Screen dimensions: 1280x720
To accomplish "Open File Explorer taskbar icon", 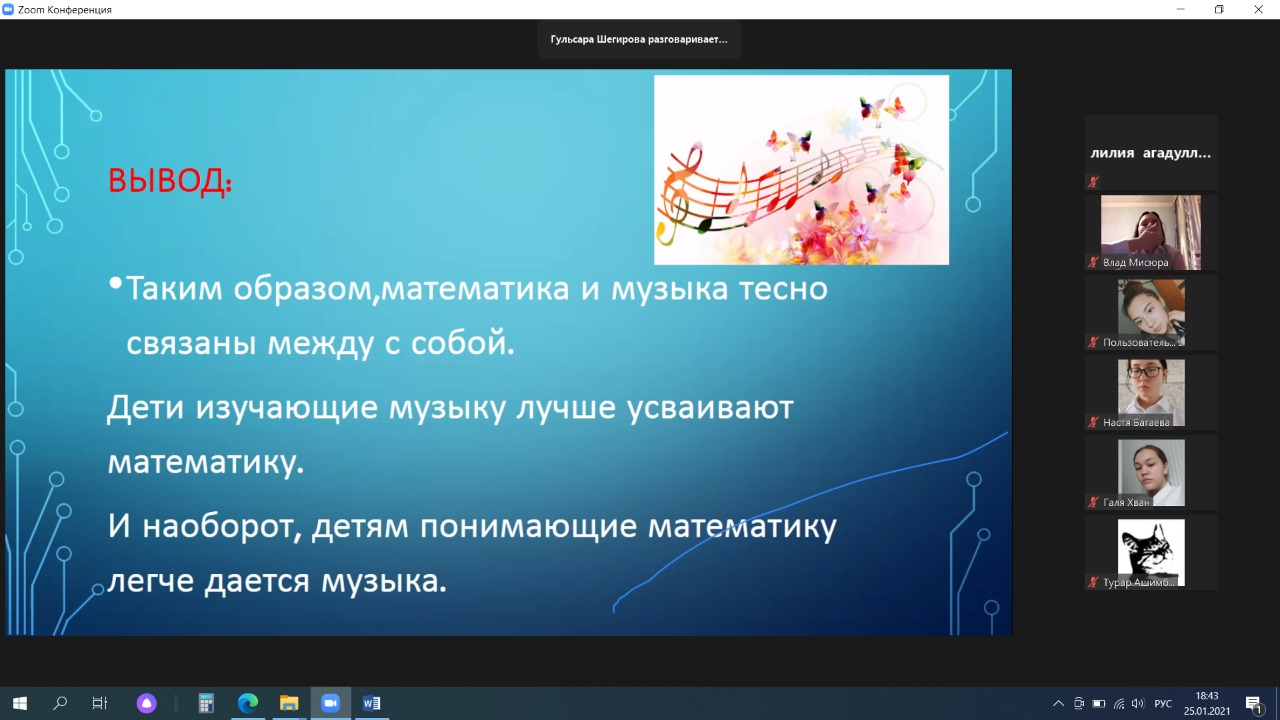I will 289,703.
